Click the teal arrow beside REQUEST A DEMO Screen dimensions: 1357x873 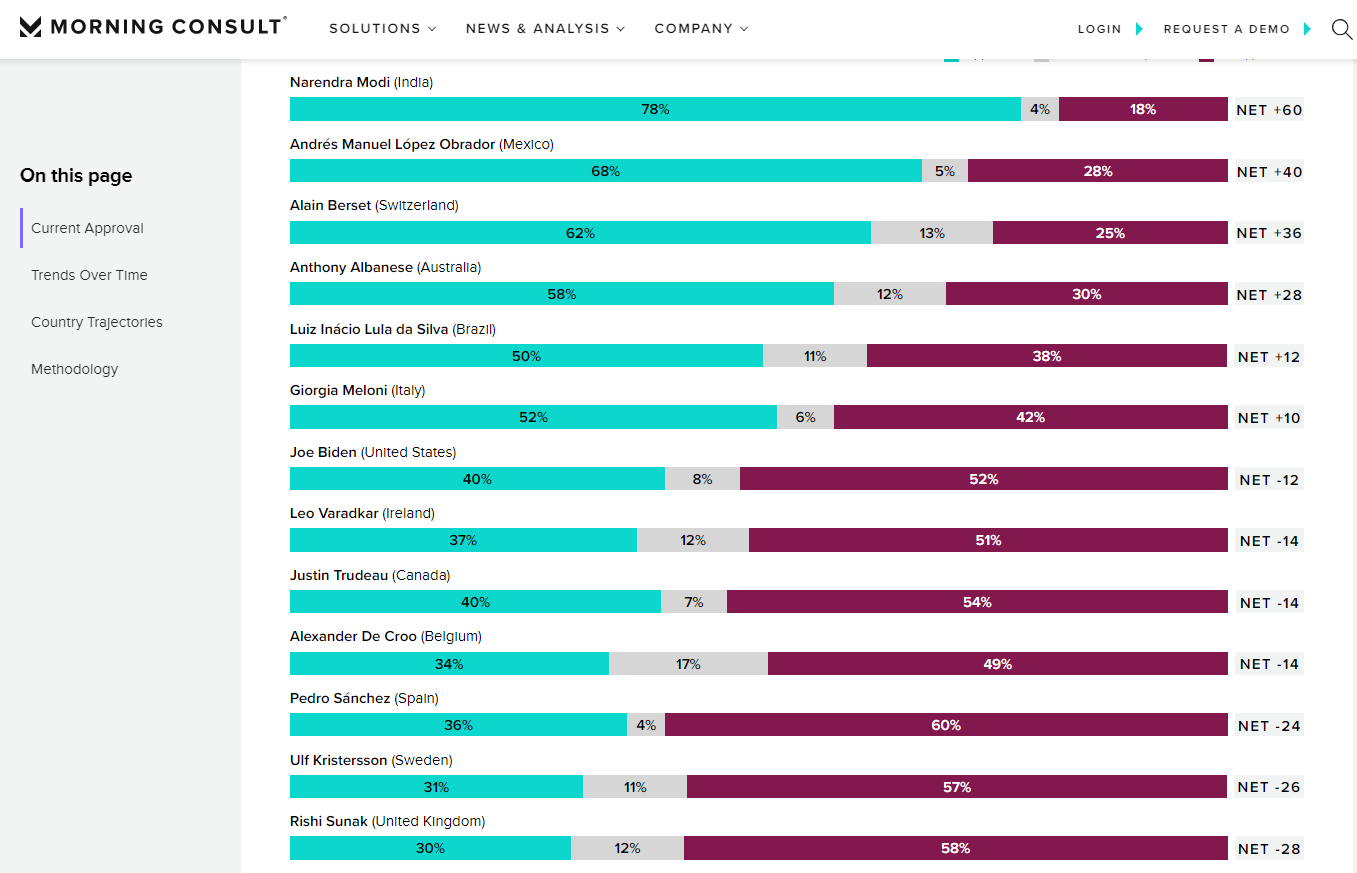(1307, 29)
